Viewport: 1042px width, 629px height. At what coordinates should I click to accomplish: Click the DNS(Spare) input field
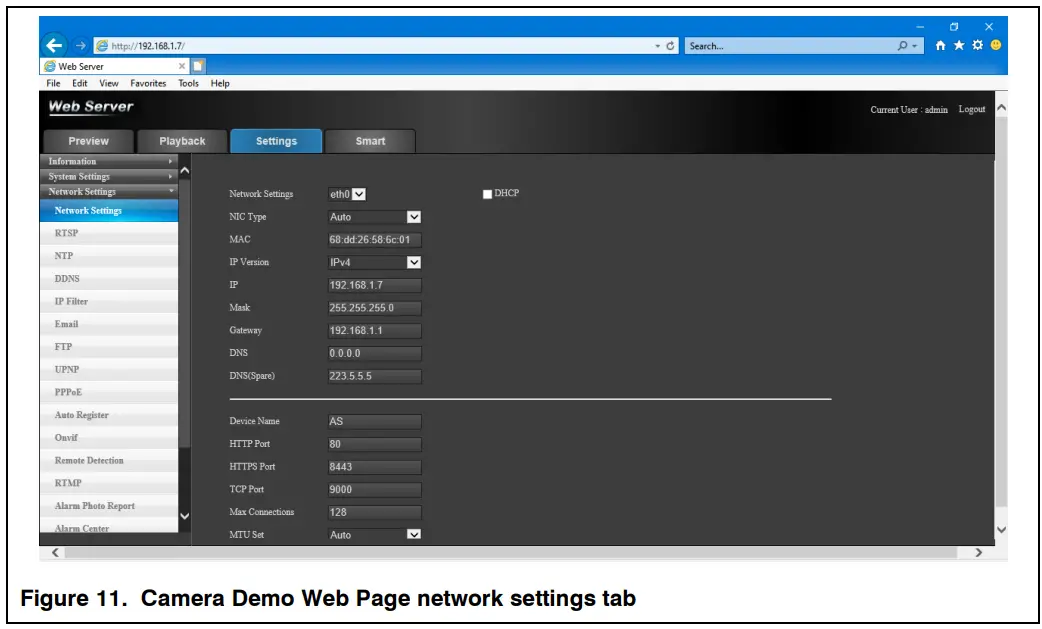(375, 376)
